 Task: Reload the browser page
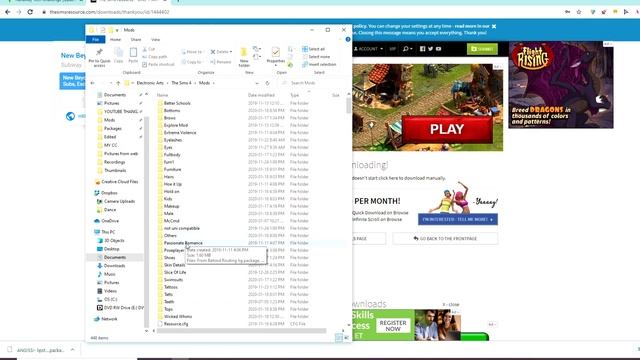click(30, 12)
